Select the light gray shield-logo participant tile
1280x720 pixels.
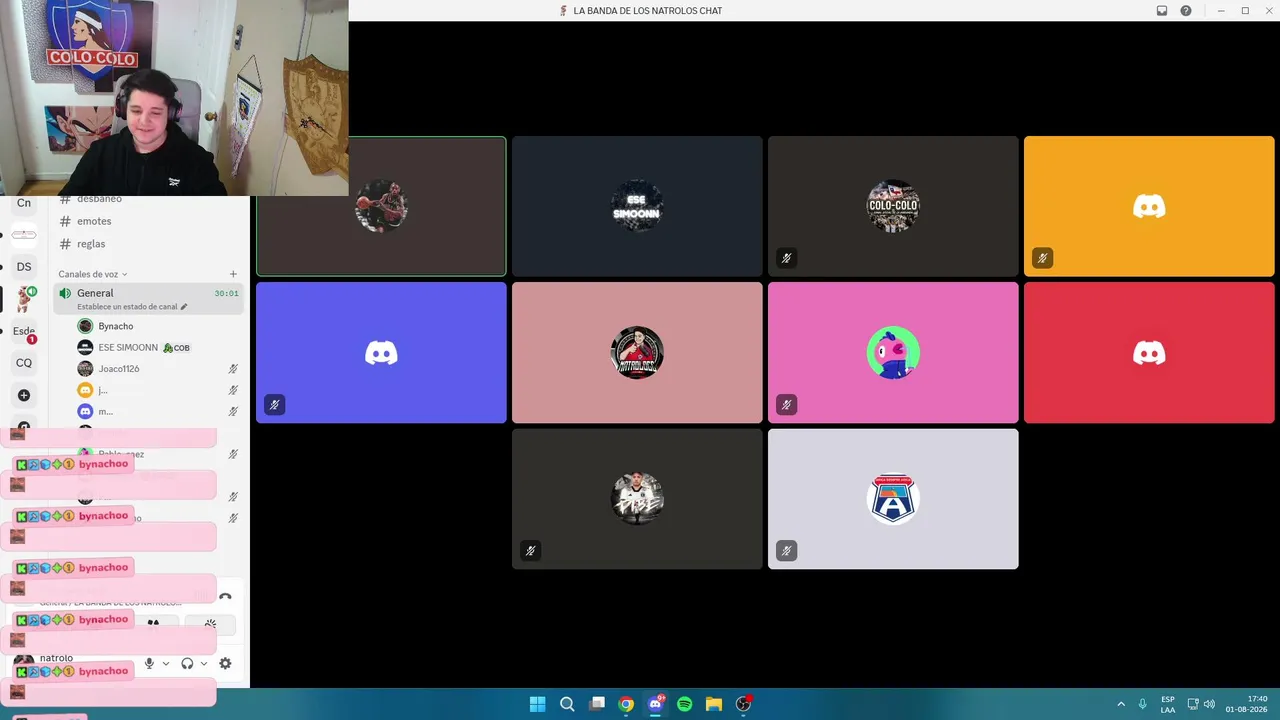(893, 499)
